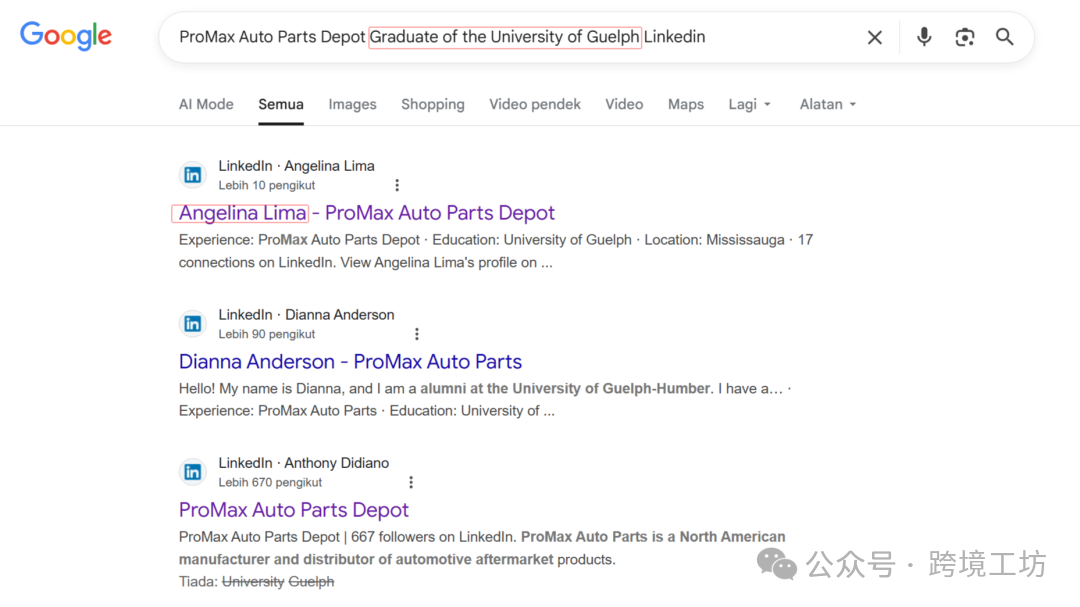Open more options for Anthony Didiano result
Screen dimensions: 1080x607
point(410,482)
